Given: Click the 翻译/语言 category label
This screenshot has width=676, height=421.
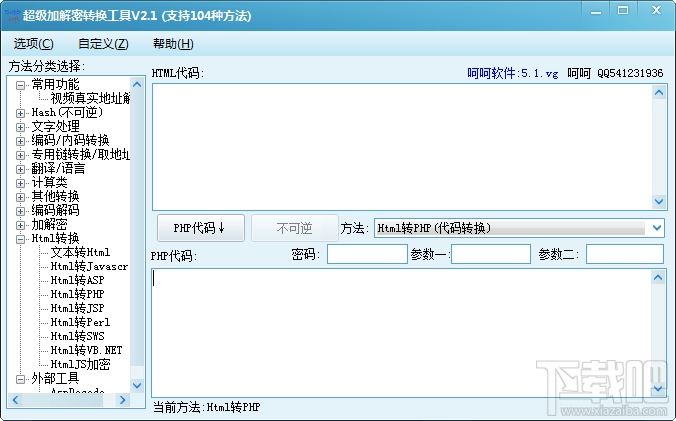Looking at the screenshot, I should (58, 168).
